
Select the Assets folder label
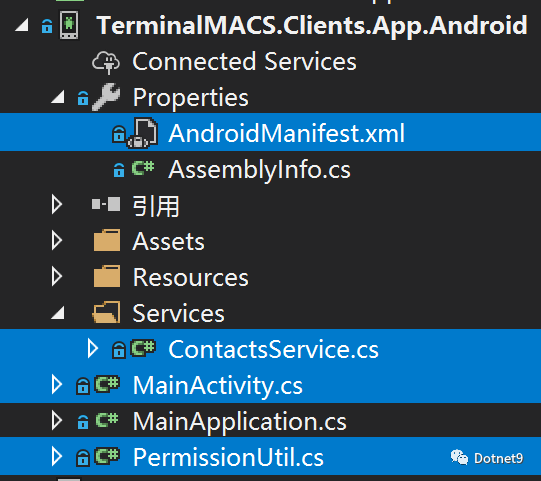pyautogui.click(x=168, y=242)
